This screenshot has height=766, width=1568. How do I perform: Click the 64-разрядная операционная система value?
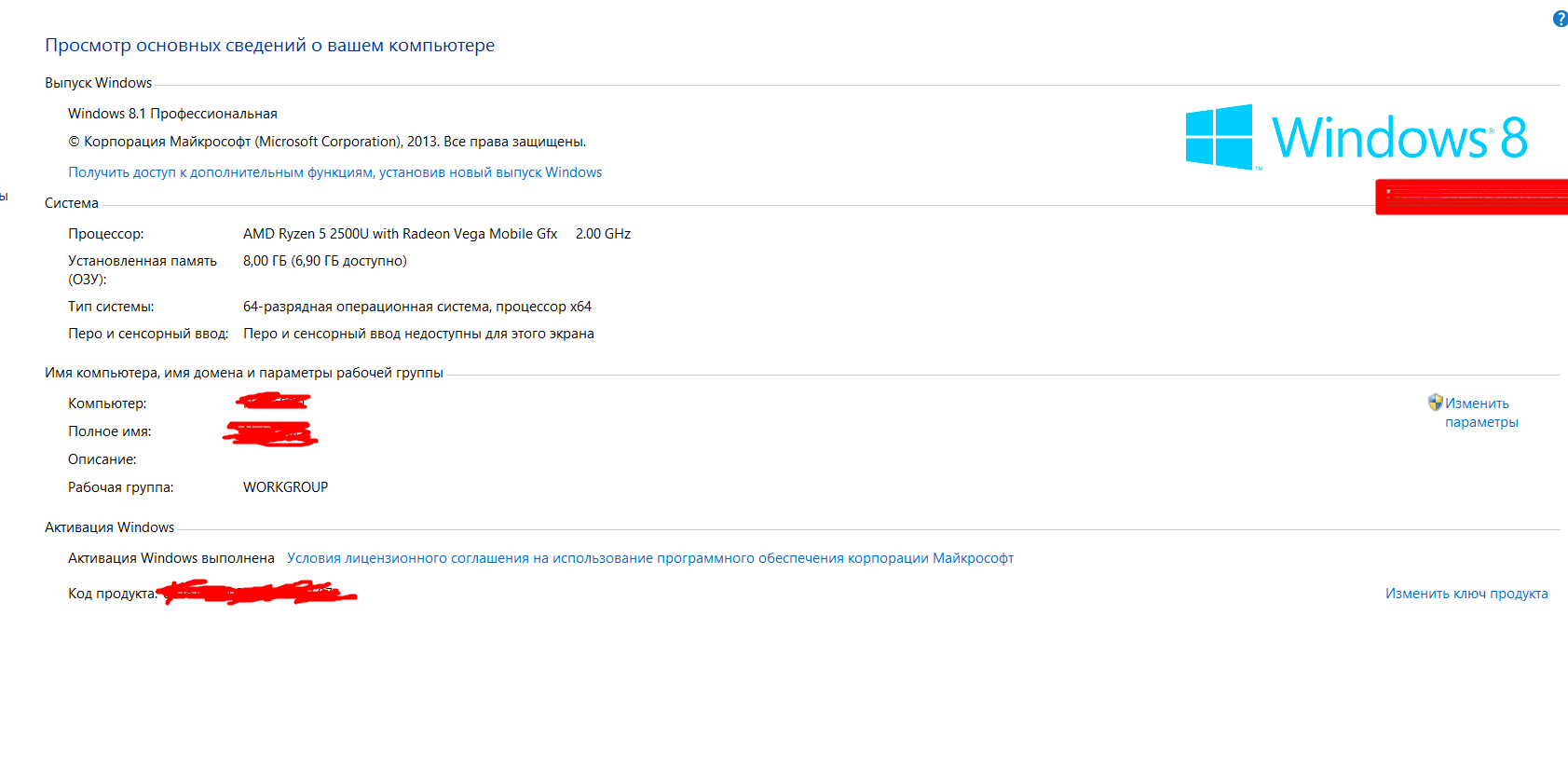tap(417, 307)
